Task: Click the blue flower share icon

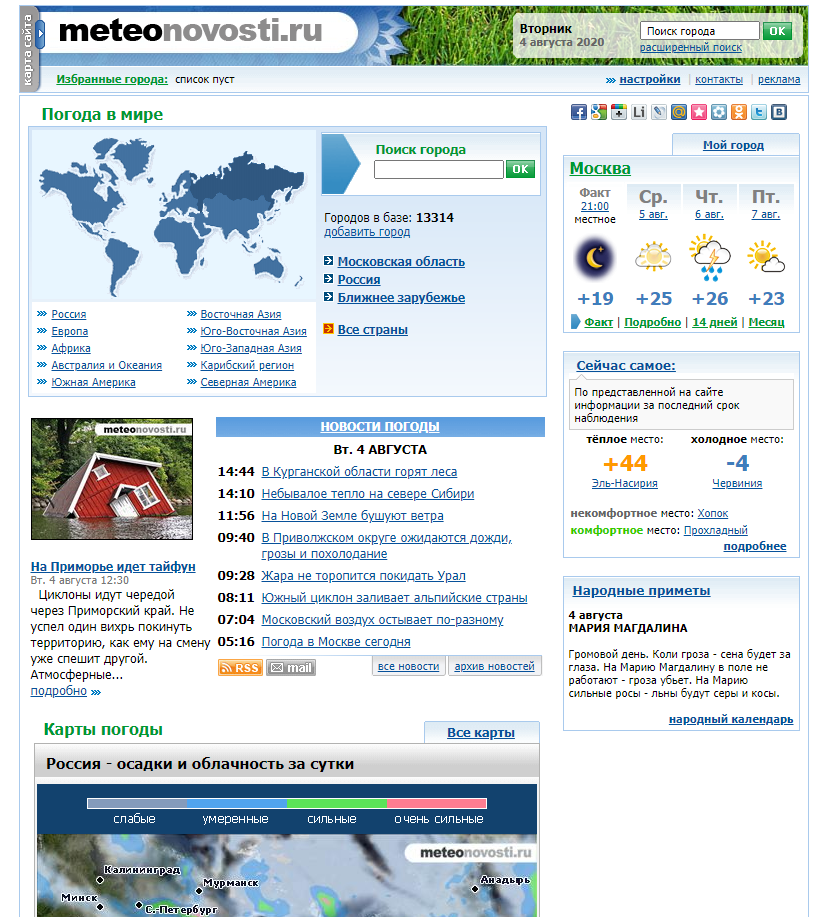Action: [719, 112]
